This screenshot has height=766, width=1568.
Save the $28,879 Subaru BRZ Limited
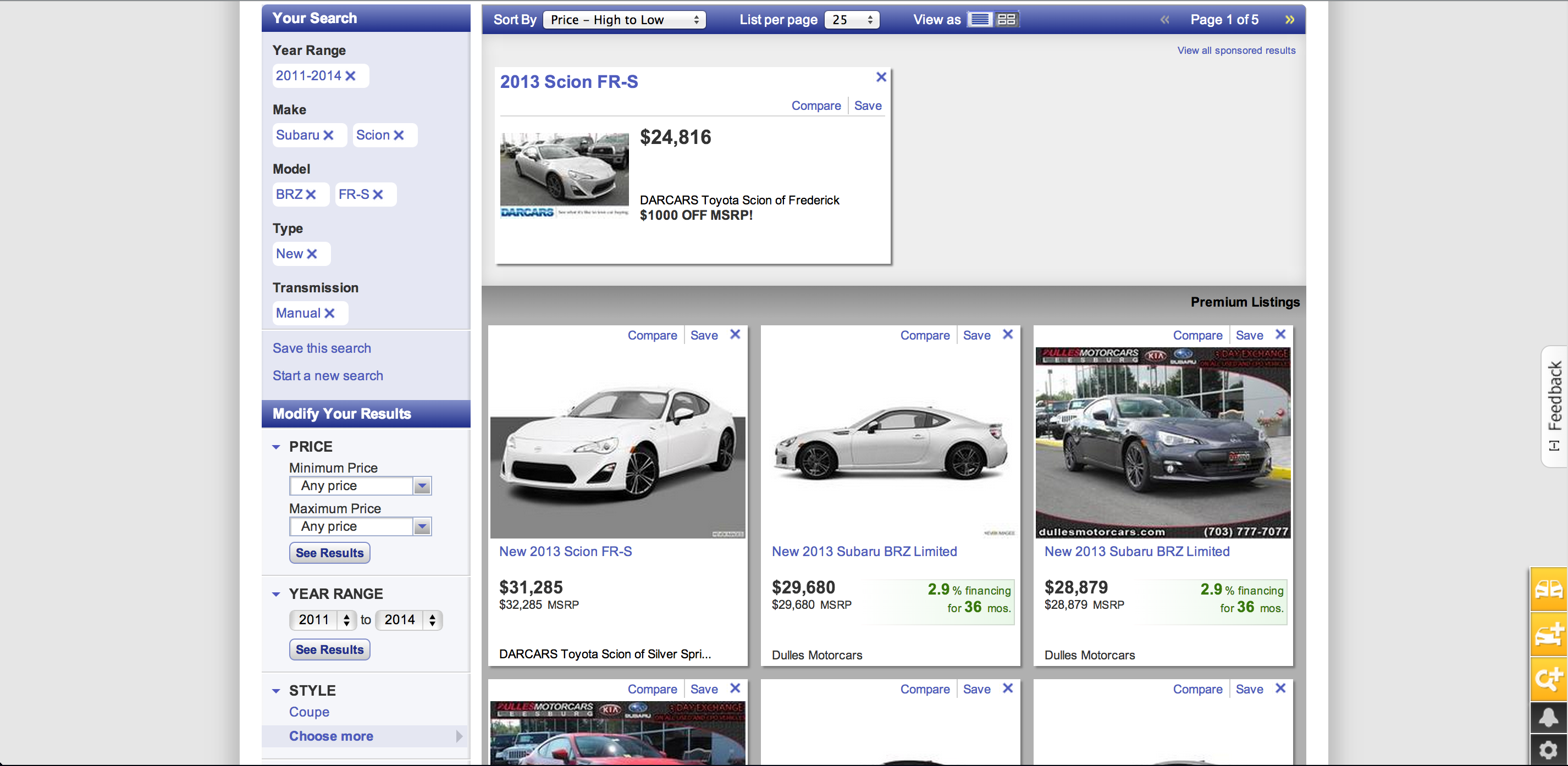pos(1249,335)
